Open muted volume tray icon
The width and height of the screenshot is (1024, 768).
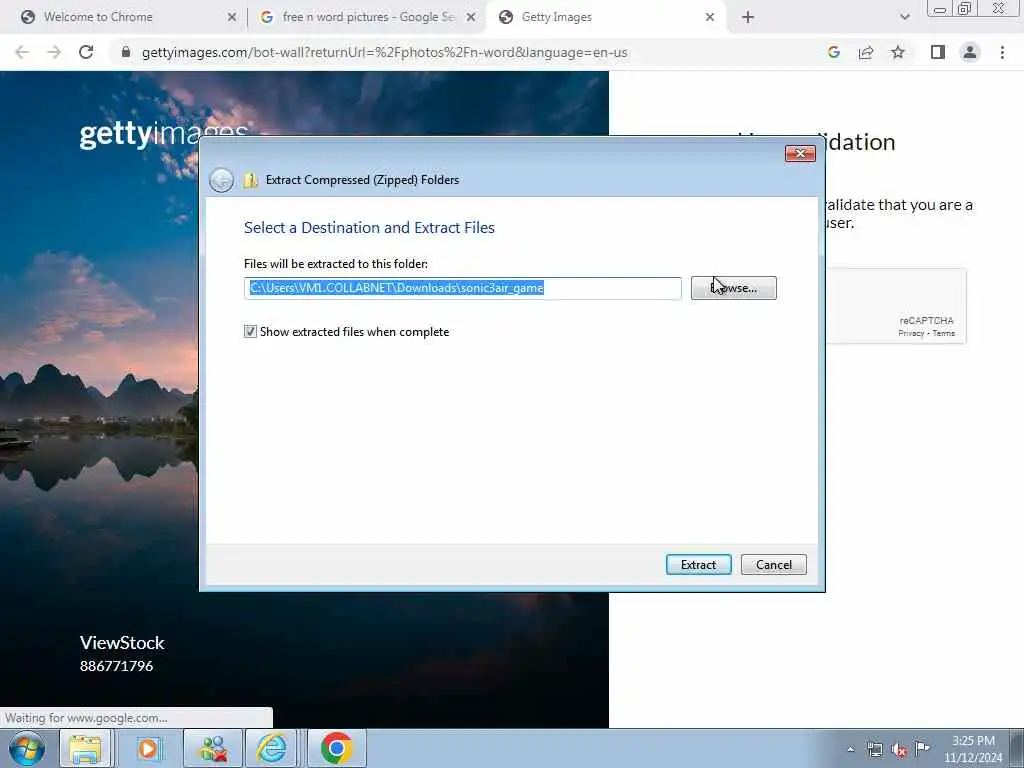tap(899, 750)
